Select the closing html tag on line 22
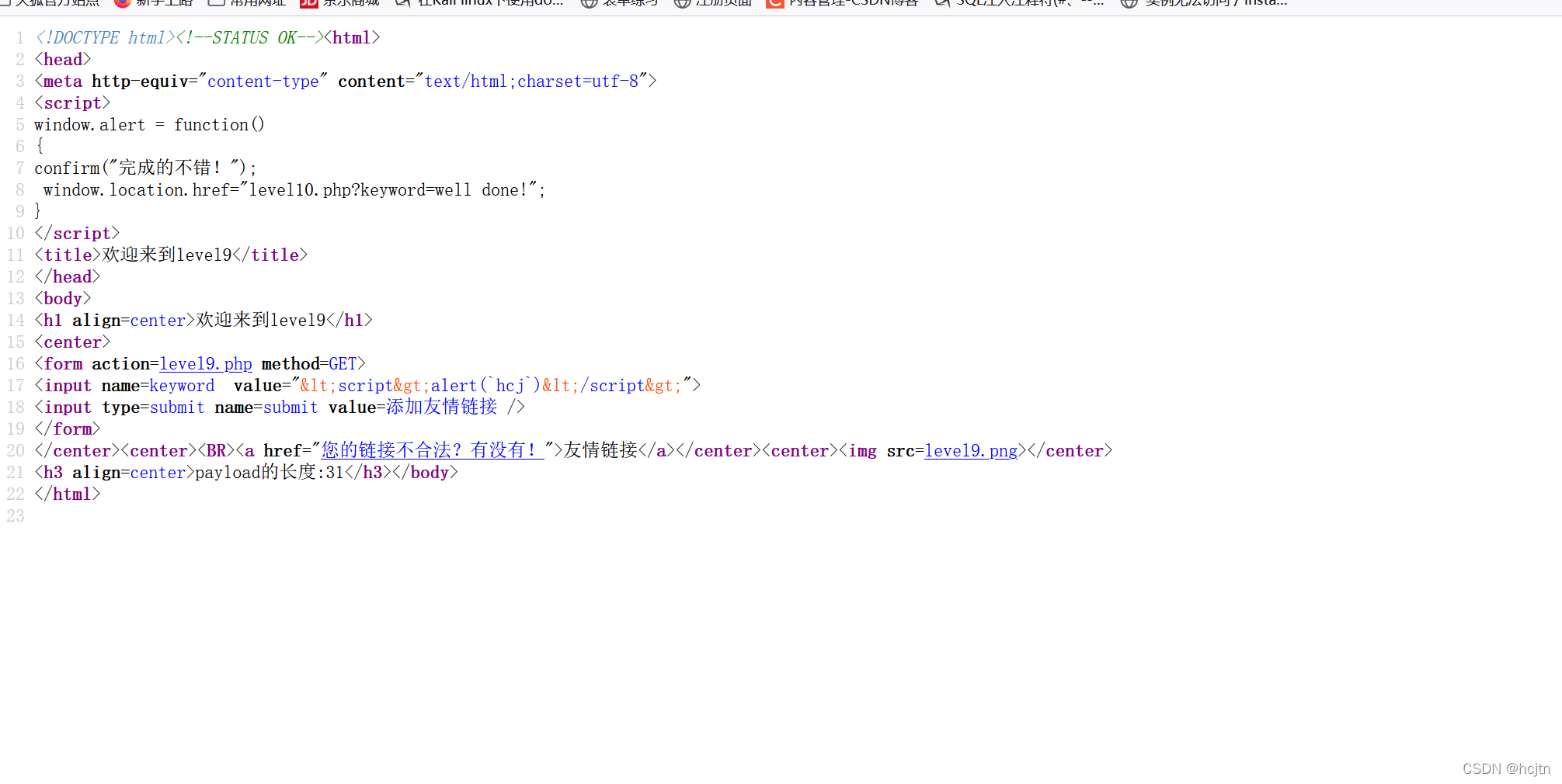Image resolution: width=1562 pixels, height=784 pixels. [x=68, y=494]
